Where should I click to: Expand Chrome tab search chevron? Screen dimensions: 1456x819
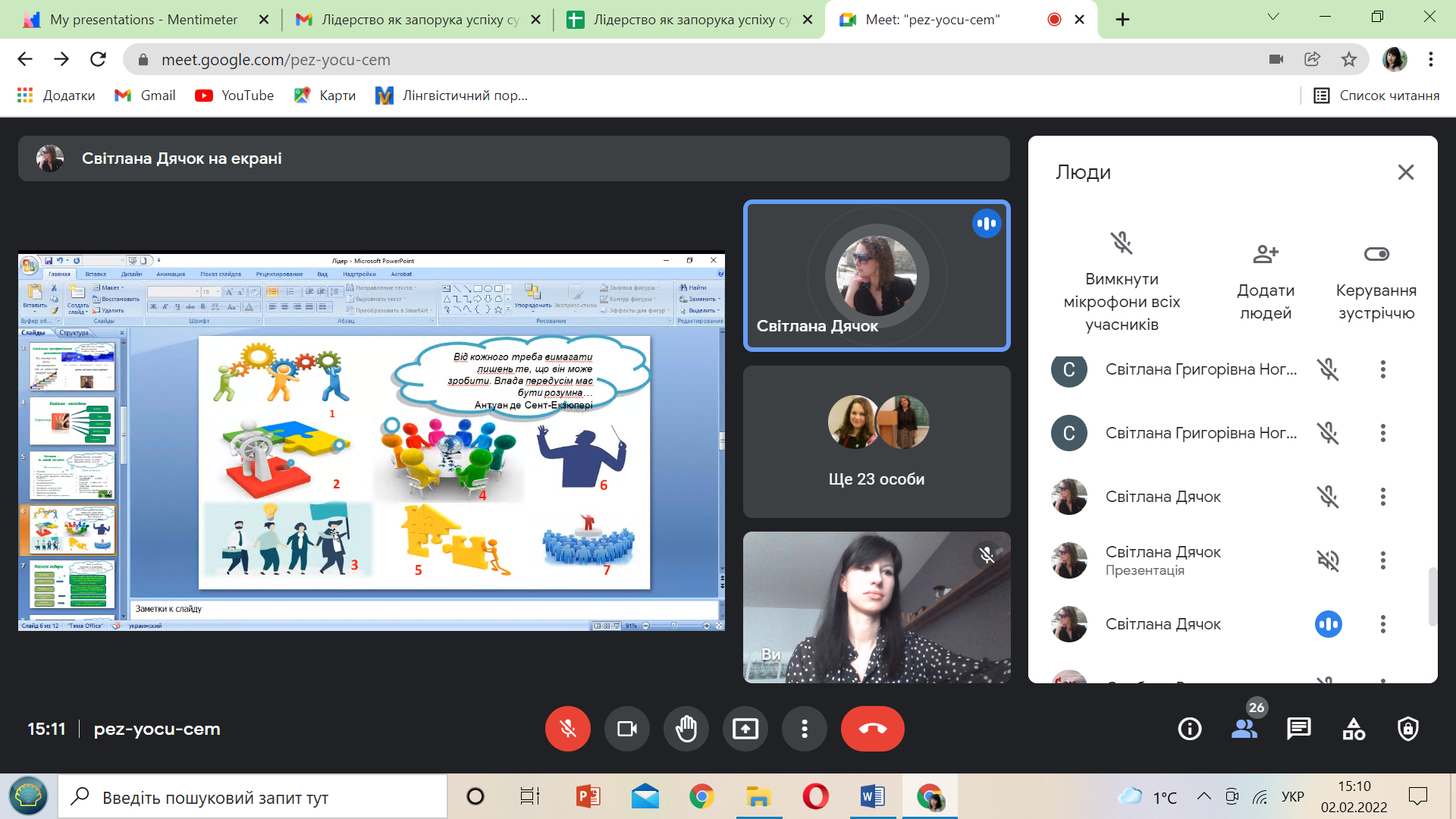tap(1273, 17)
